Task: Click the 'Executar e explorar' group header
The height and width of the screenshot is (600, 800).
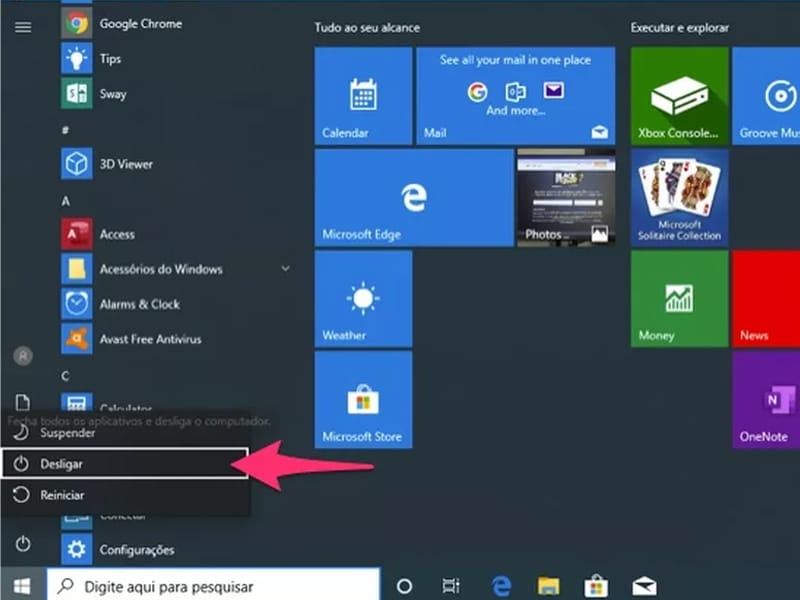Action: point(680,28)
